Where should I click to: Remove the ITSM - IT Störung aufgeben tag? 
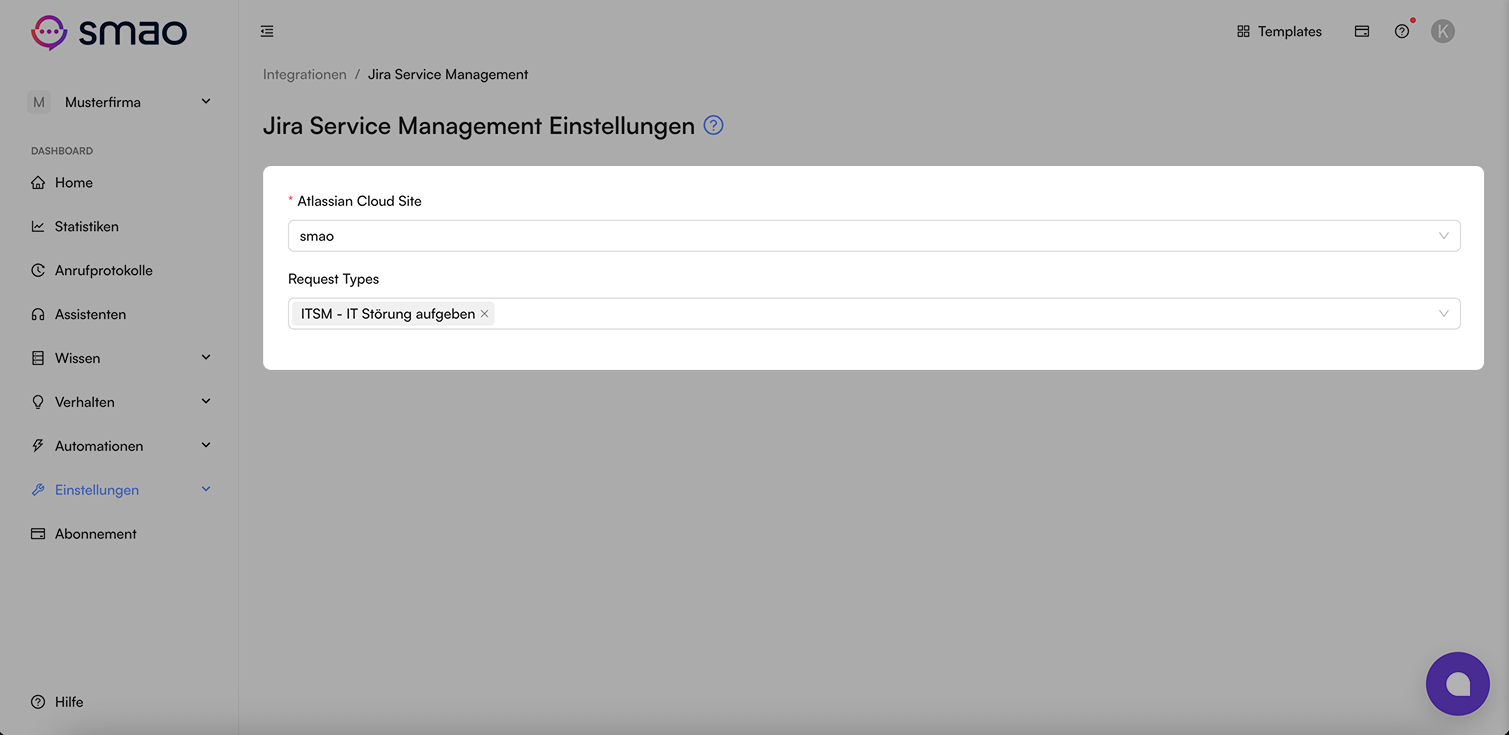click(x=484, y=314)
